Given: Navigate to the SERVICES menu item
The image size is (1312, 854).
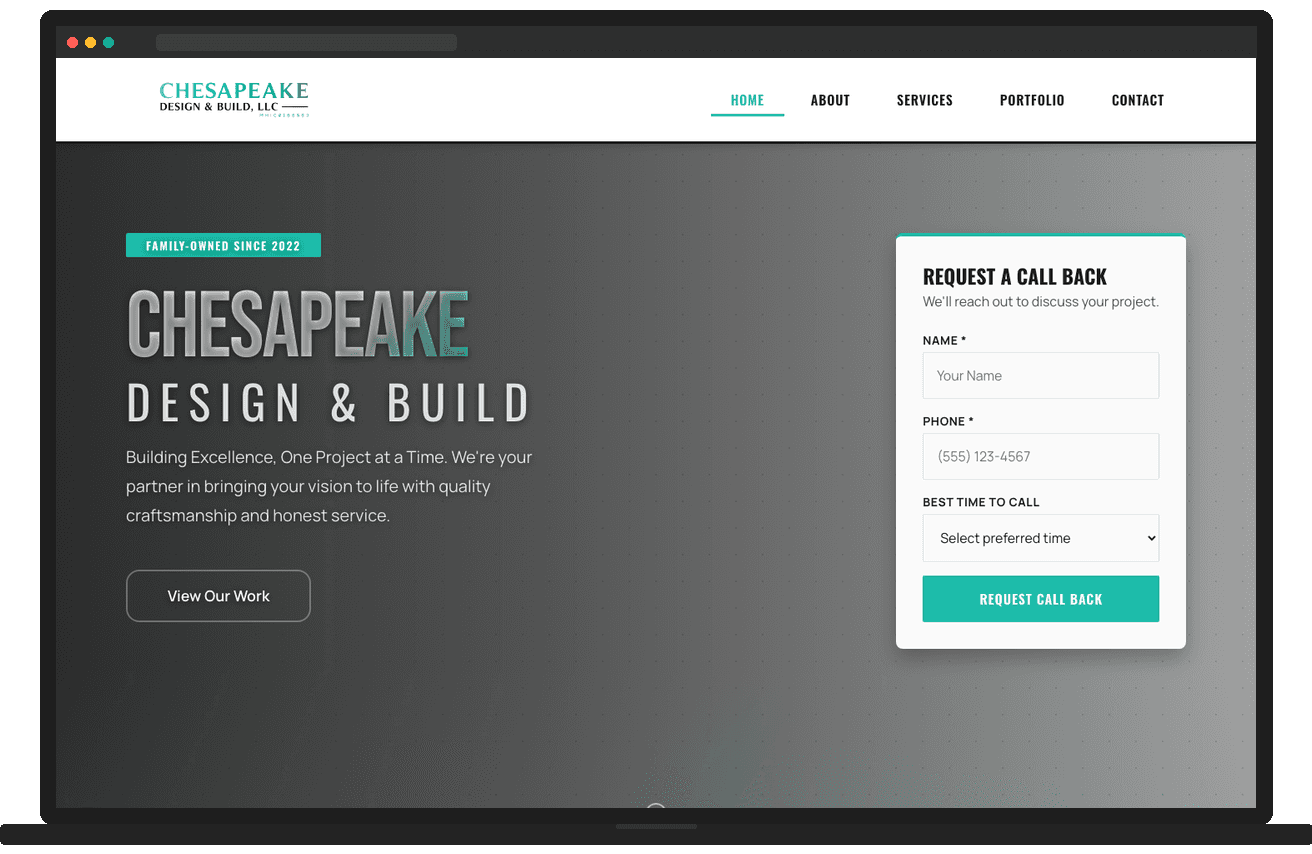Looking at the screenshot, I should tap(924, 99).
